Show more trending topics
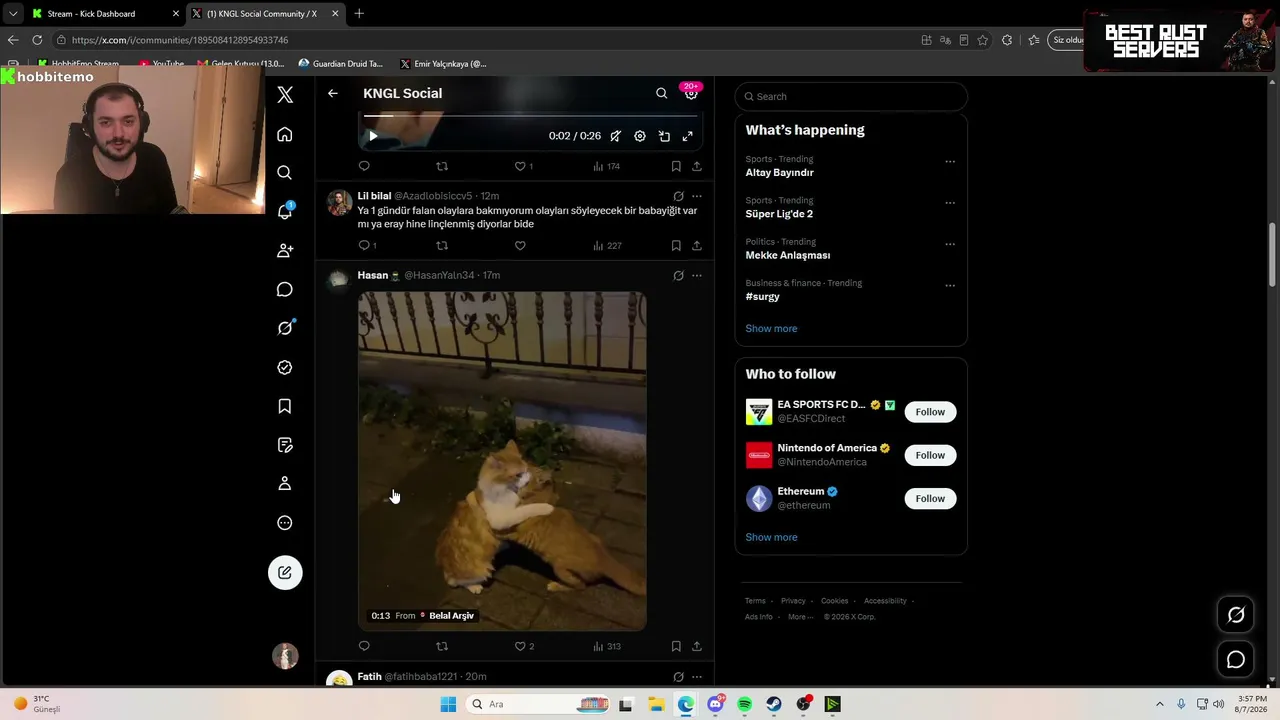The height and width of the screenshot is (720, 1280). 771,328
